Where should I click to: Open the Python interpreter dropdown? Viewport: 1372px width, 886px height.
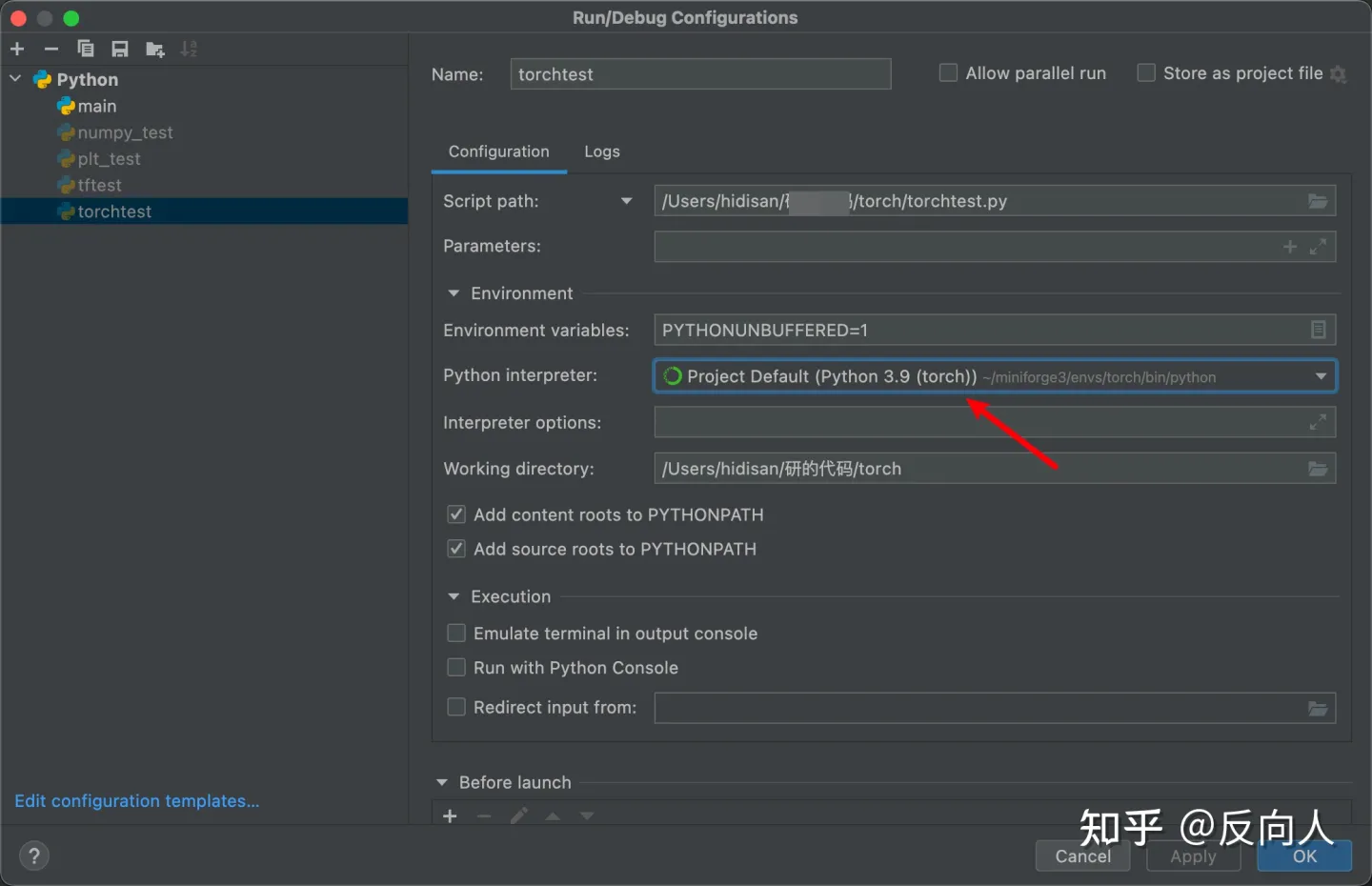pos(1321,376)
